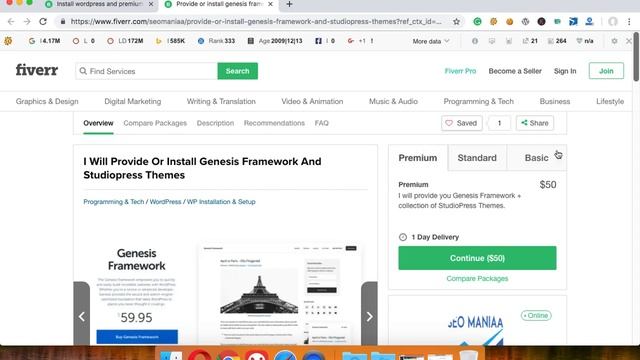Open Fiverr Pro link

click(460, 71)
